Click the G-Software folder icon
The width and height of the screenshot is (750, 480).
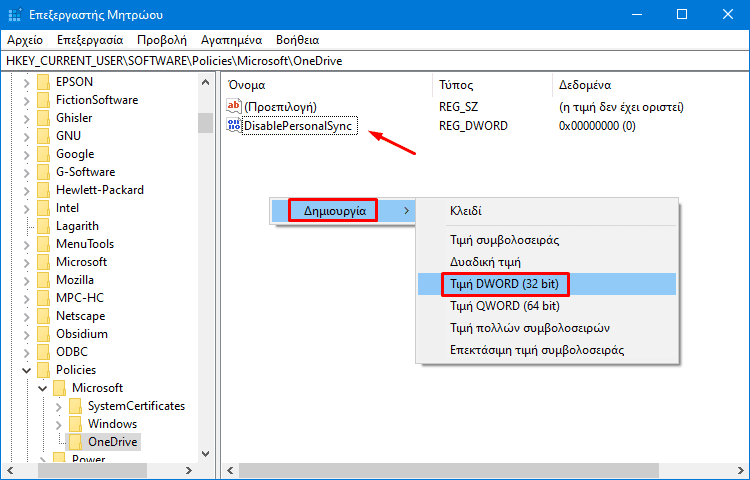pyautogui.click(x=44, y=172)
